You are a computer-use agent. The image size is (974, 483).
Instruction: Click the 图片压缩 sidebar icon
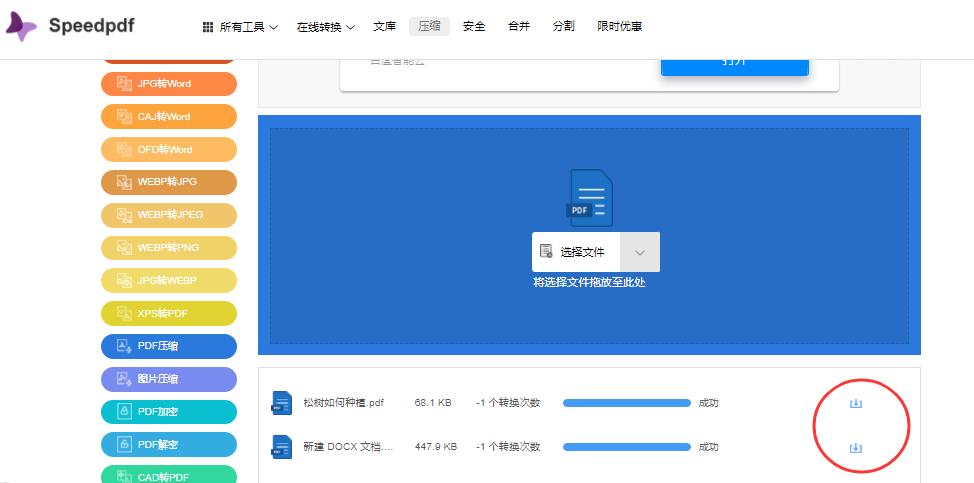tap(124, 379)
